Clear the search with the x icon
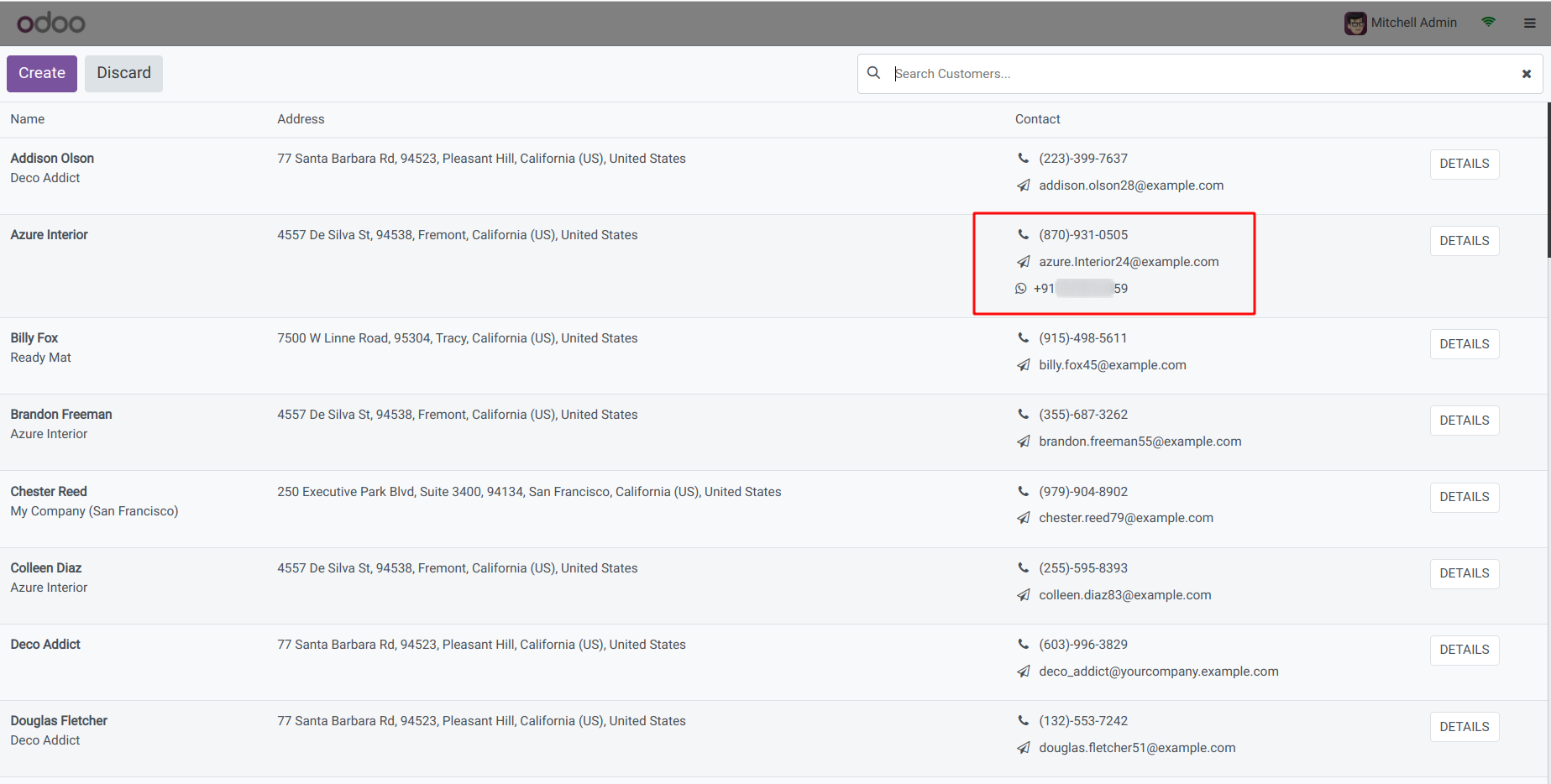This screenshot has width=1551, height=784. coord(1526,74)
